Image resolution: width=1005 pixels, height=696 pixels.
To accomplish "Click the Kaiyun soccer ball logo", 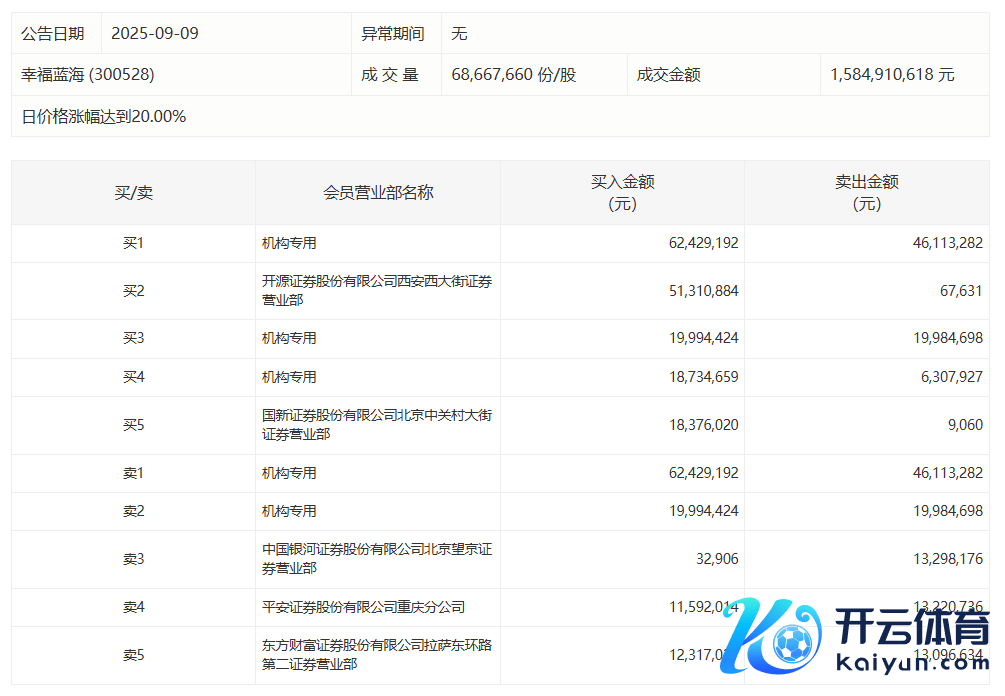I will (x=792, y=639).
